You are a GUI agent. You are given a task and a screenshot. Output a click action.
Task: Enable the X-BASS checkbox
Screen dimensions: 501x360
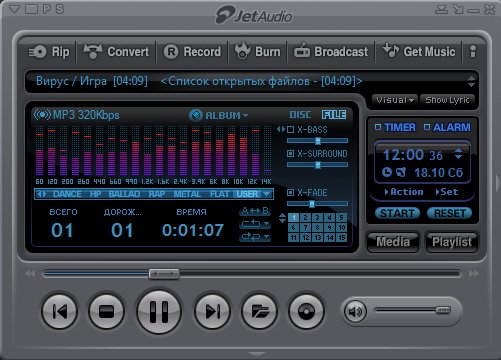291,129
